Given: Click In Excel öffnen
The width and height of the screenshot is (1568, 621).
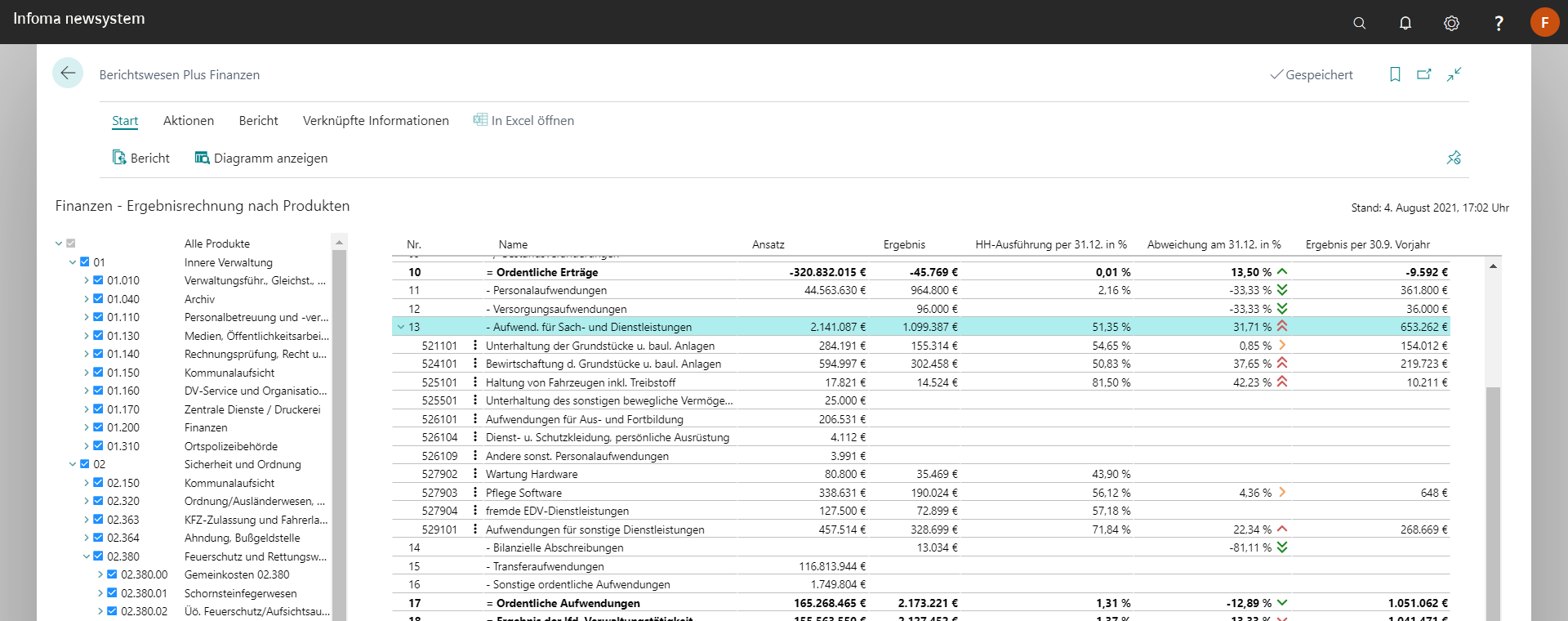Looking at the screenshot, I should [x=523, y=121].
